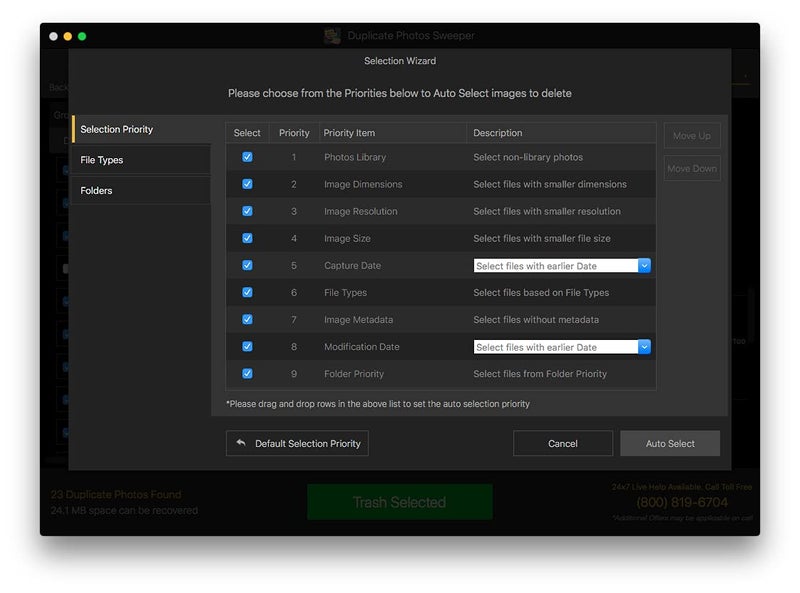The image size is (800, 593).
Task: Switch to the File Types tab
Action: coord(141,160)
